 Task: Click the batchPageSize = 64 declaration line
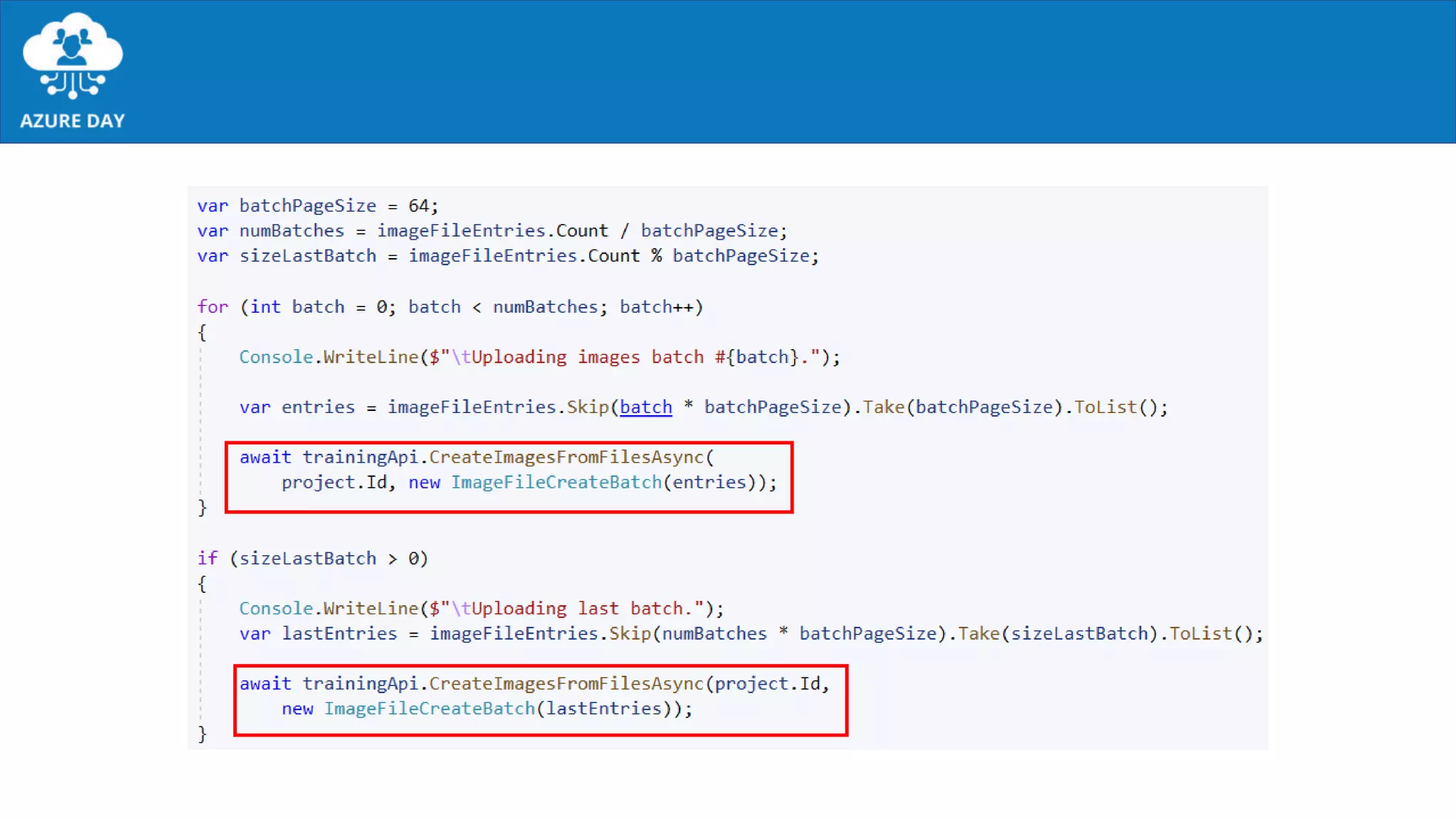pos(317,206)
